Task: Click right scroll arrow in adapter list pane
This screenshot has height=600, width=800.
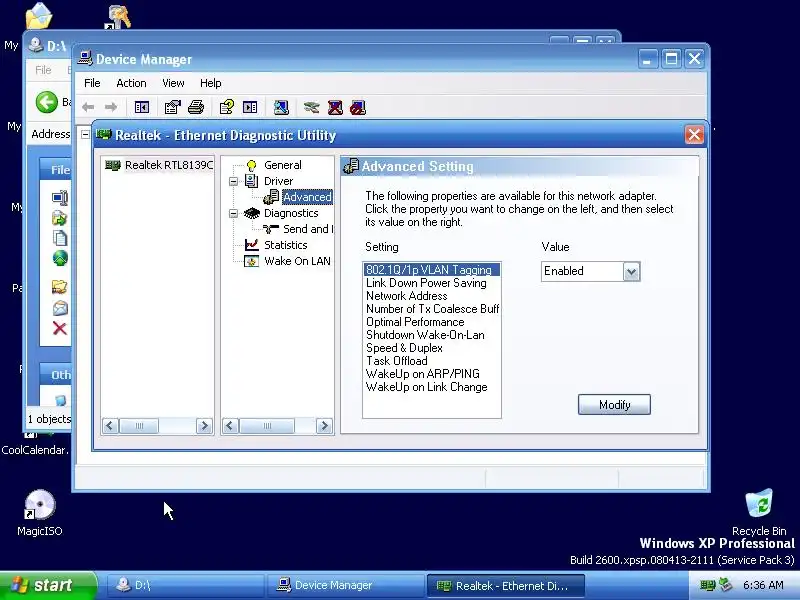Action: tap(204, 426)
